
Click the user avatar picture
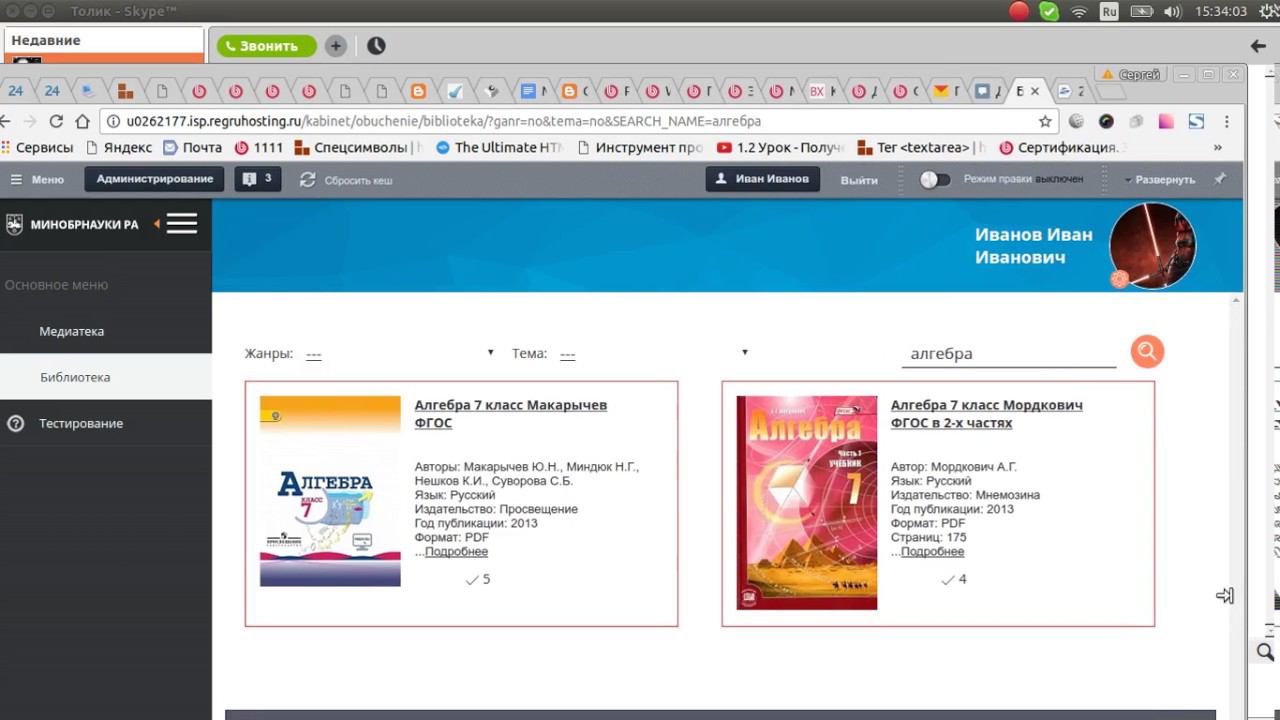[x=1153, y=246]
